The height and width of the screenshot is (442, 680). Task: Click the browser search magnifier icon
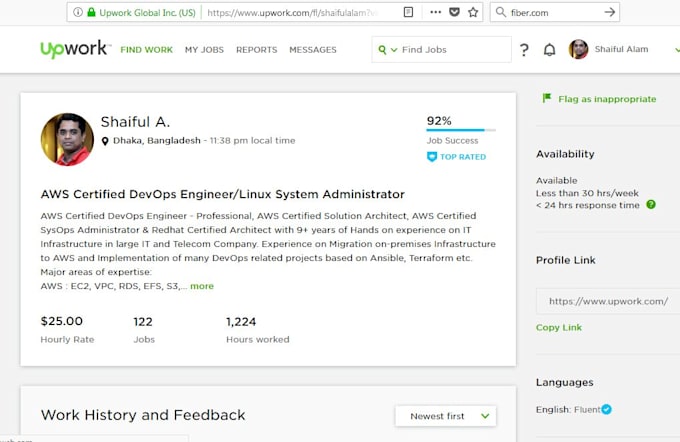tap(501, 12)
